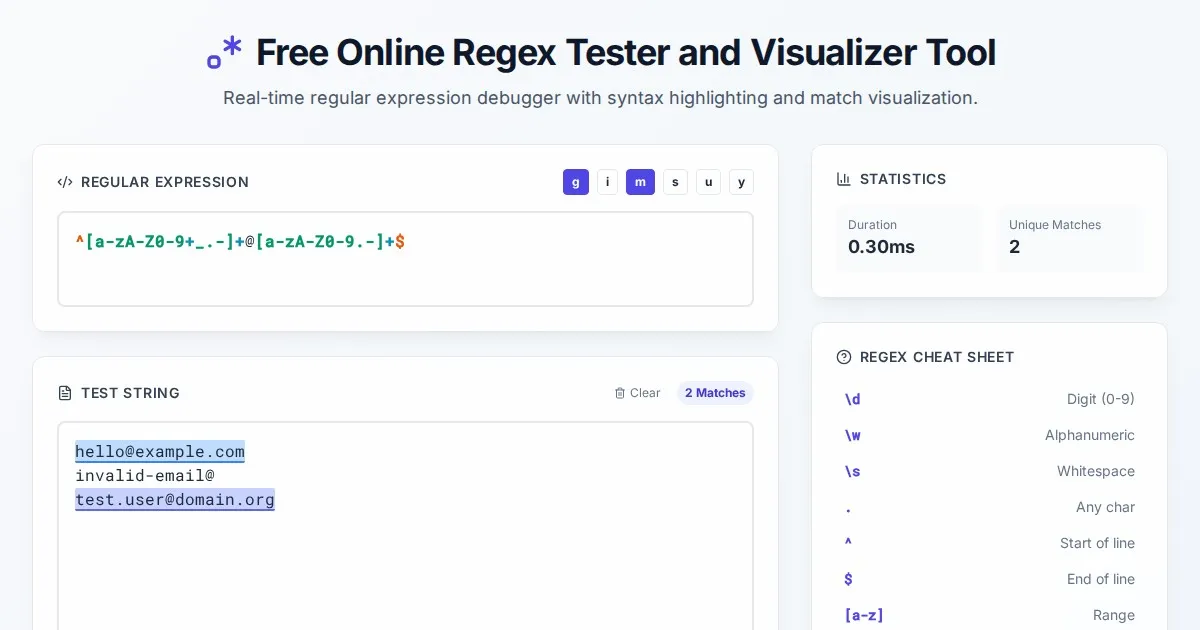Click the bar chart Statistics icon

(x=844, y=179)
